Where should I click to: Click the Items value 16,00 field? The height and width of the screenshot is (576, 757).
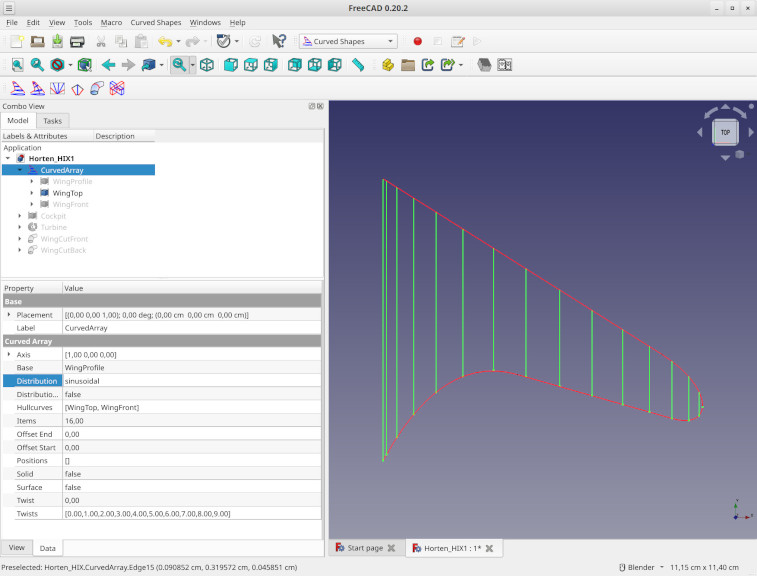(x=192, y=421)
